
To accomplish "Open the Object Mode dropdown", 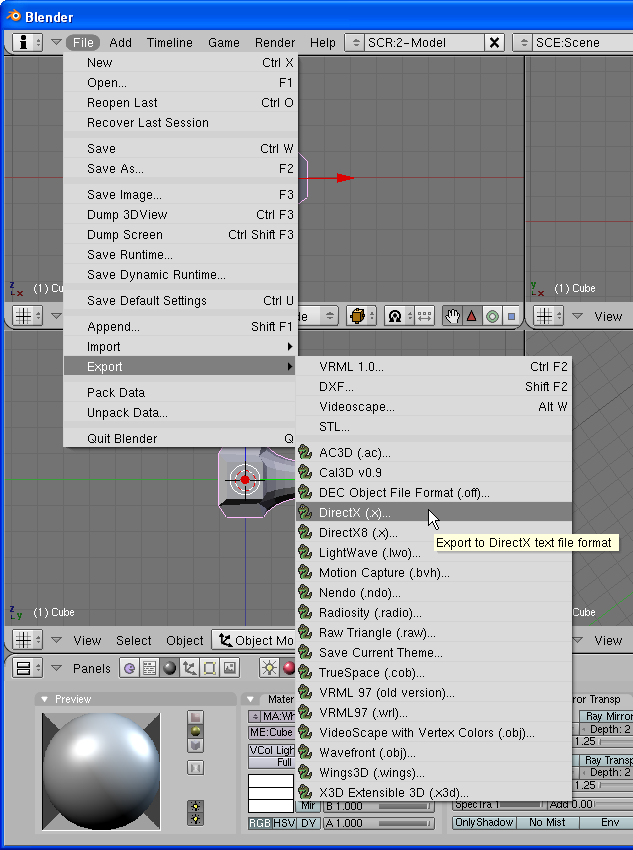I will 256,640.
